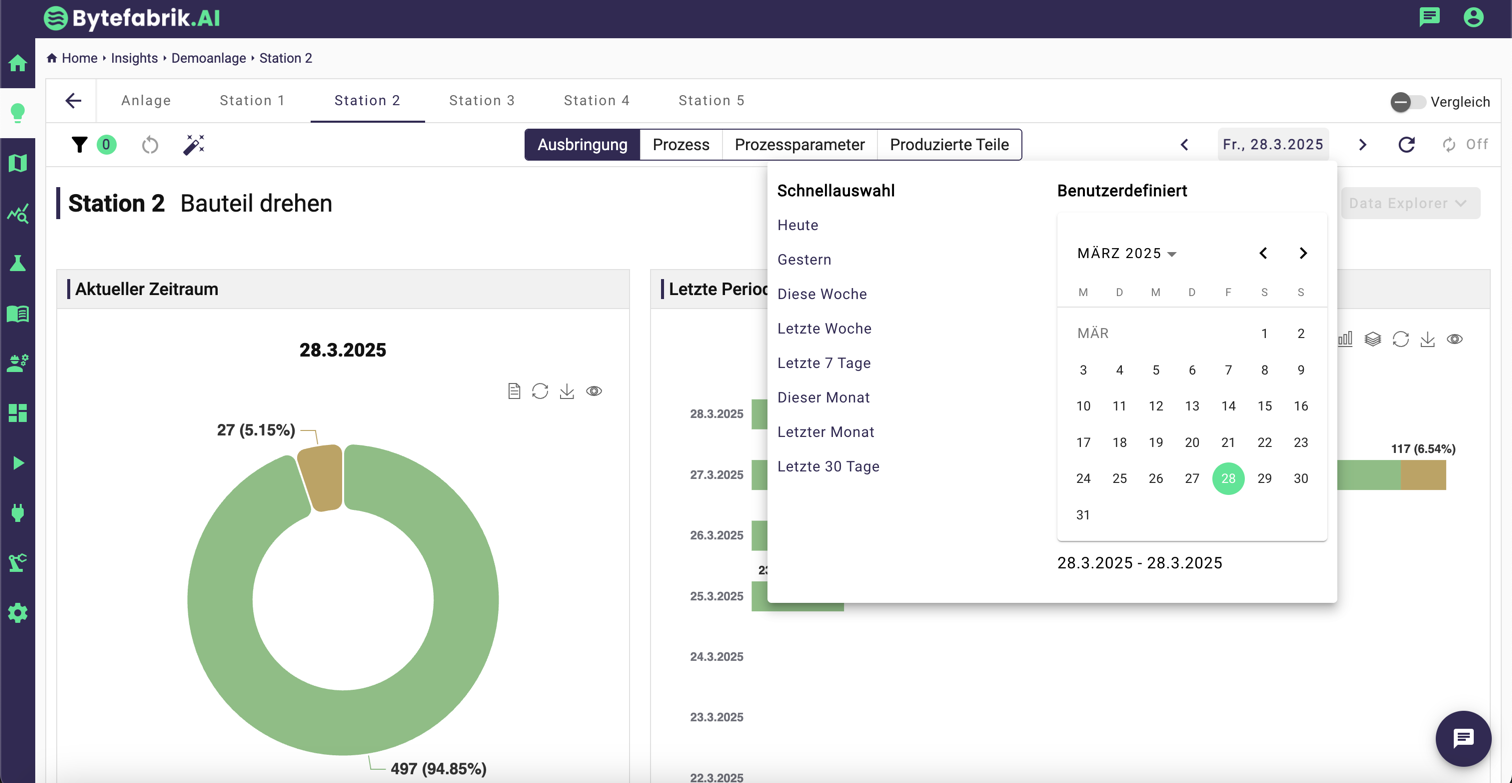Select day 15 in the calendar
The image size is (1512, 783).
pos(1264,406)
